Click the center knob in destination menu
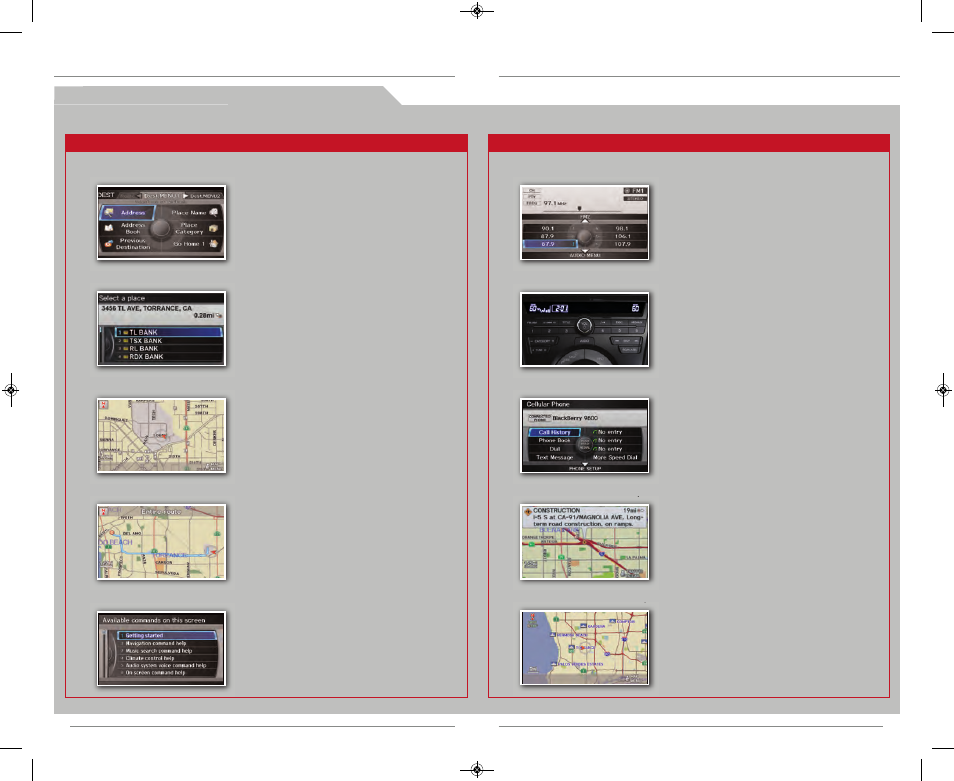 tap(161, 228)
